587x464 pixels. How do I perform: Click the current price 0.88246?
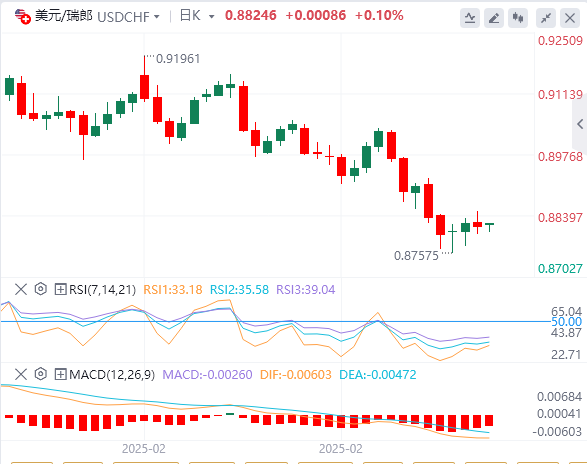[x=250, y=15]
